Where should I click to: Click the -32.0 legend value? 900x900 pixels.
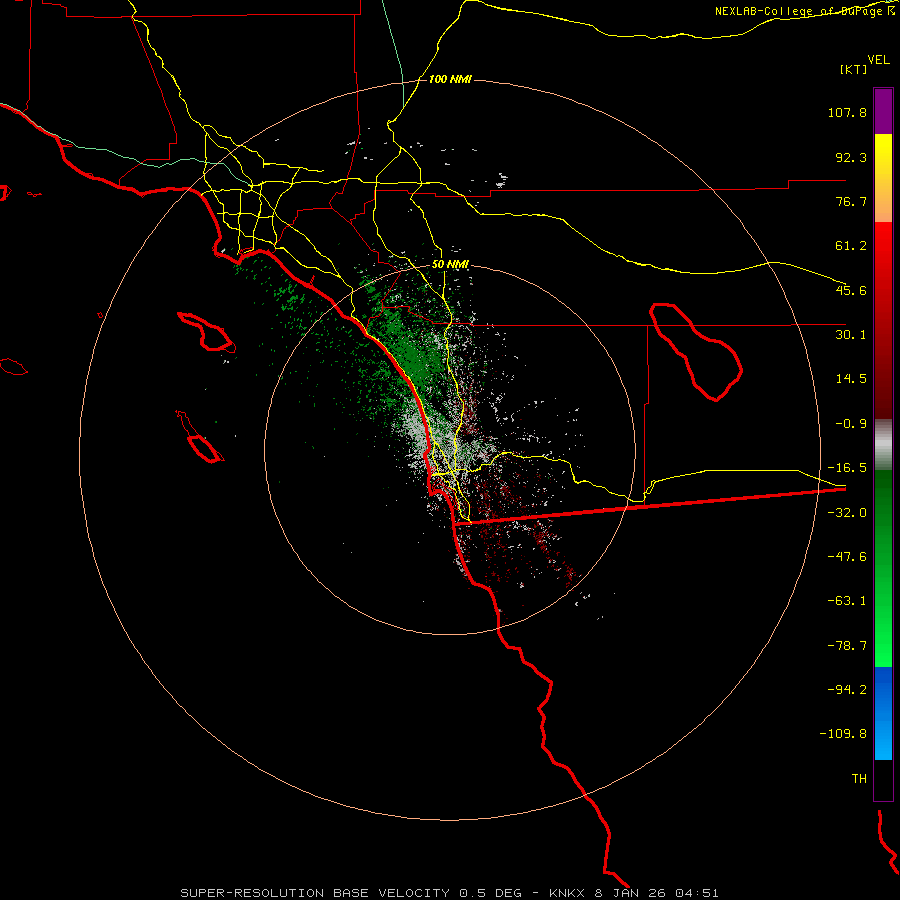tap(847, 513)
